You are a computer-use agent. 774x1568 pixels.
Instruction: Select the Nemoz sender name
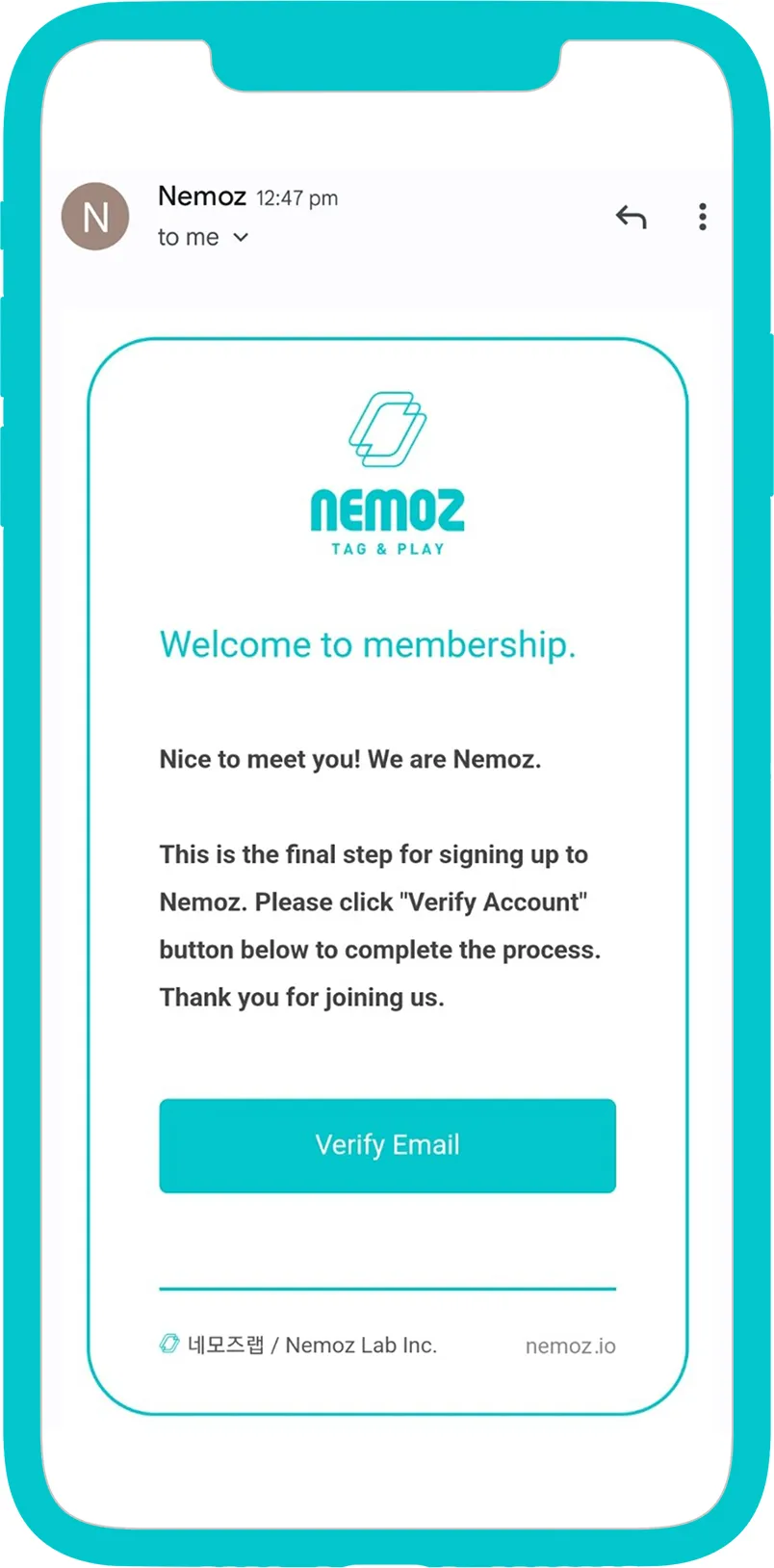point(202,196)
